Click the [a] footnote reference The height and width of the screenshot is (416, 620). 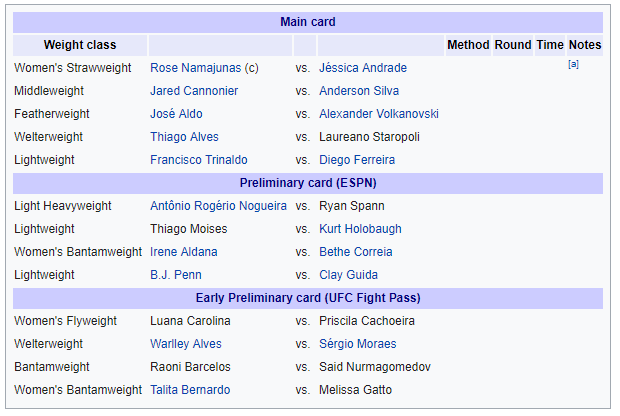[573, 64]
